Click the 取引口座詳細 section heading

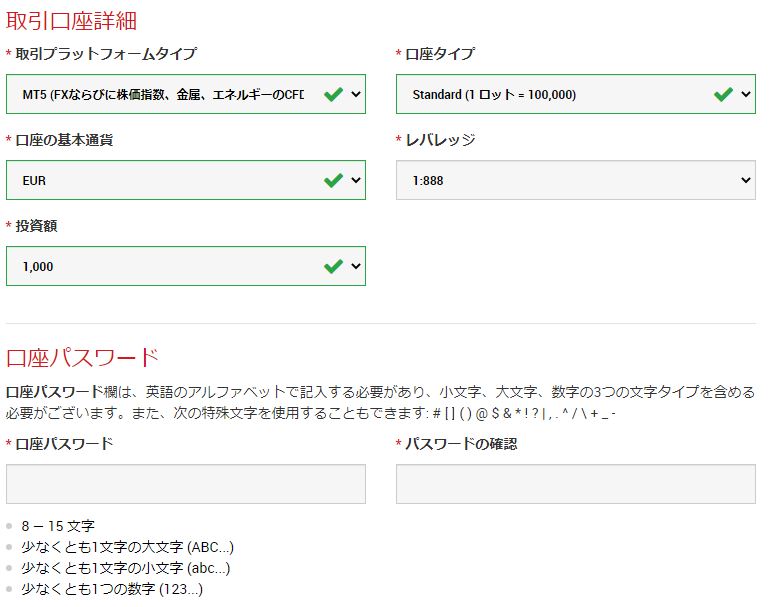tap(71, 21)
